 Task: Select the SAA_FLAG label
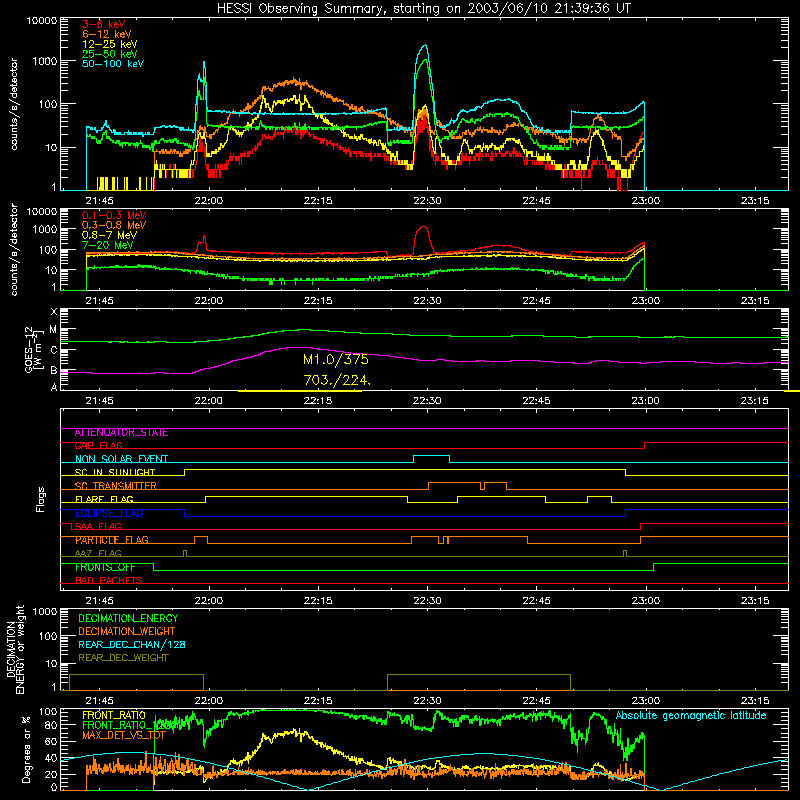tap(97, 526)
